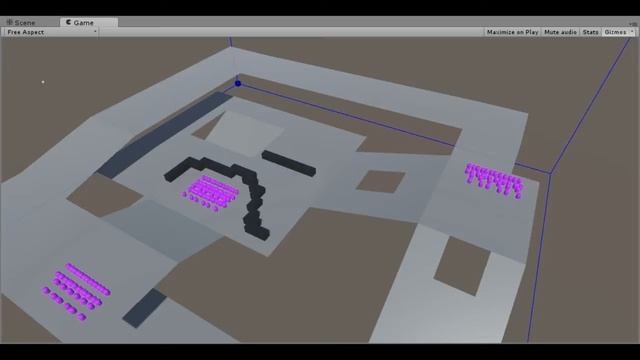Click the panel options menu icon
The height and width of the screenshot is (360, 640).
point(634,24)
